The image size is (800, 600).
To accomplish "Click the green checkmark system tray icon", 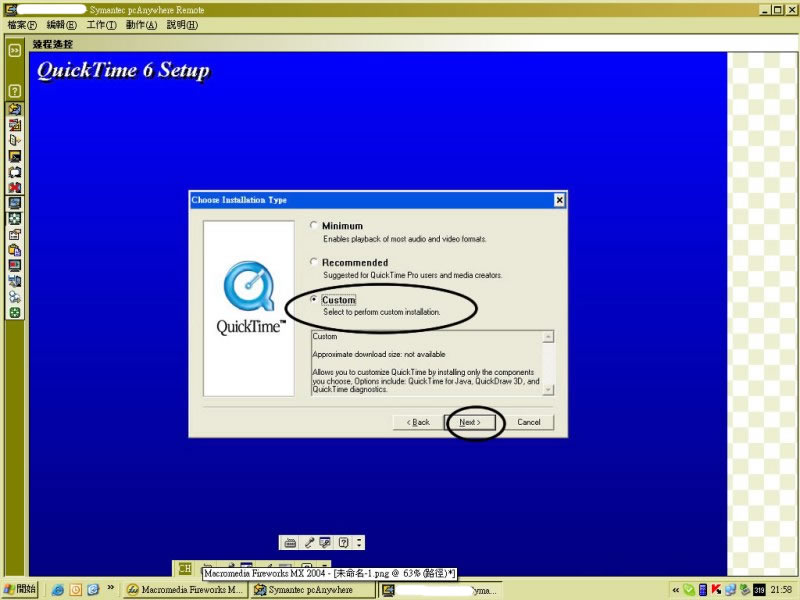I will (689, 590).
